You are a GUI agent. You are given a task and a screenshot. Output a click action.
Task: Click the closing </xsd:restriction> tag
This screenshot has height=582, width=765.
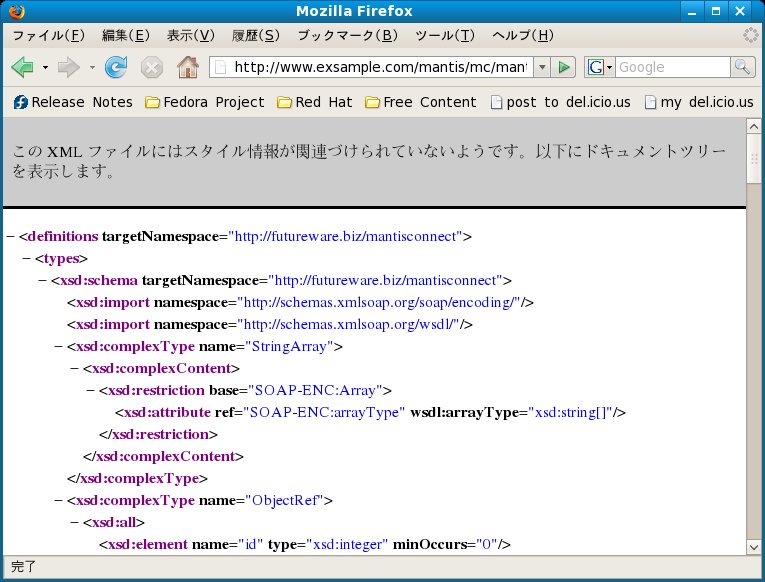tap(158, 434)
